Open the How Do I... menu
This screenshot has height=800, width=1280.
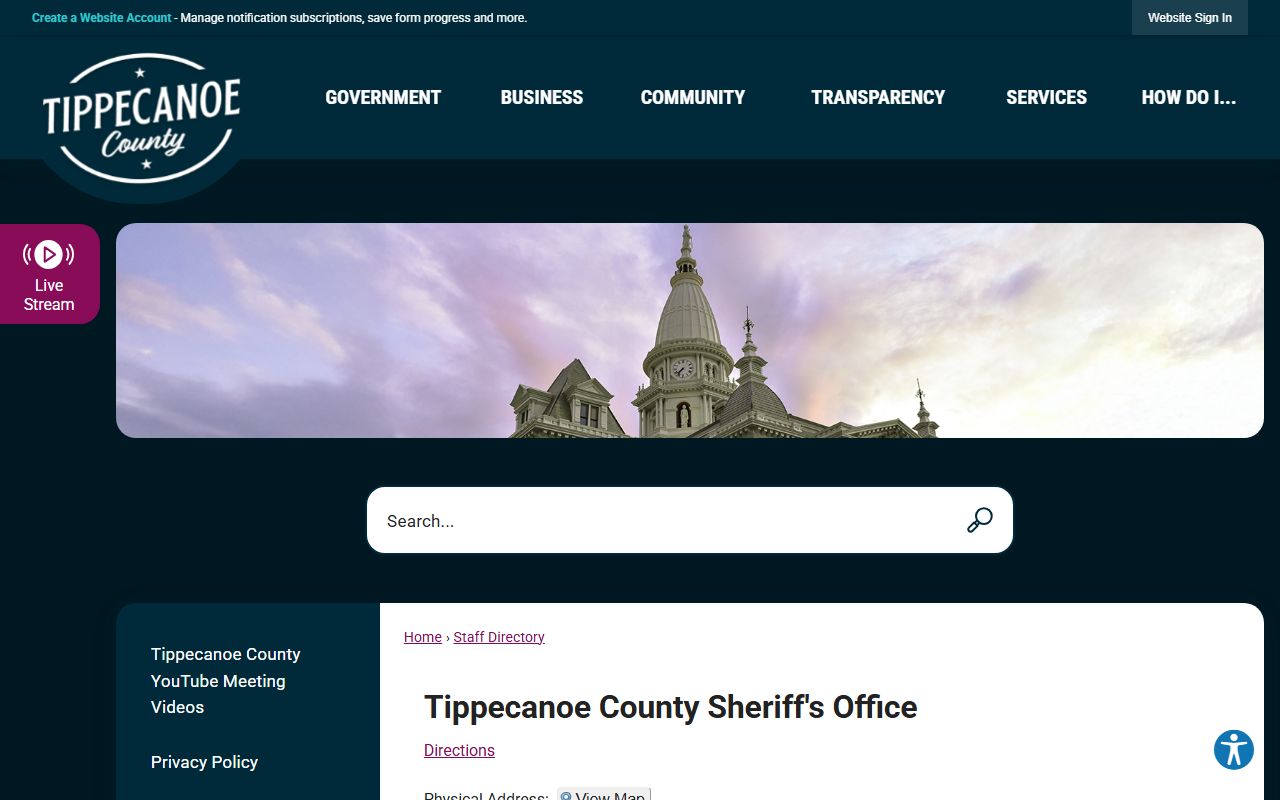1189,97
